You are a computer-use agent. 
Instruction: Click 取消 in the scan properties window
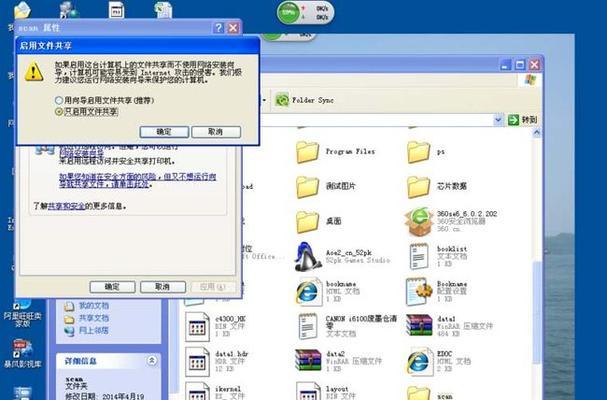coord(163,287)
